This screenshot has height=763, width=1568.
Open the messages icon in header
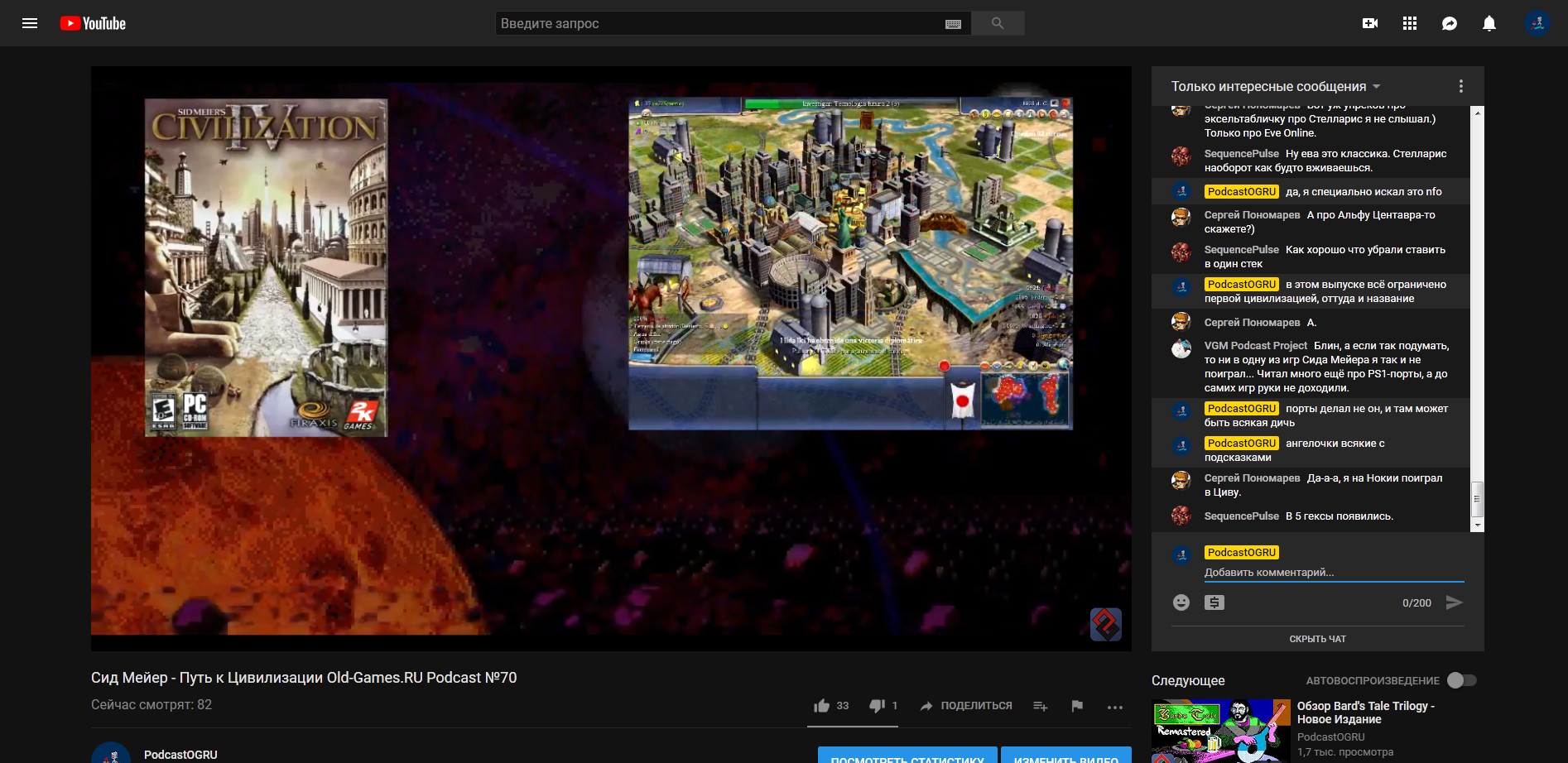pos(1450,23)
